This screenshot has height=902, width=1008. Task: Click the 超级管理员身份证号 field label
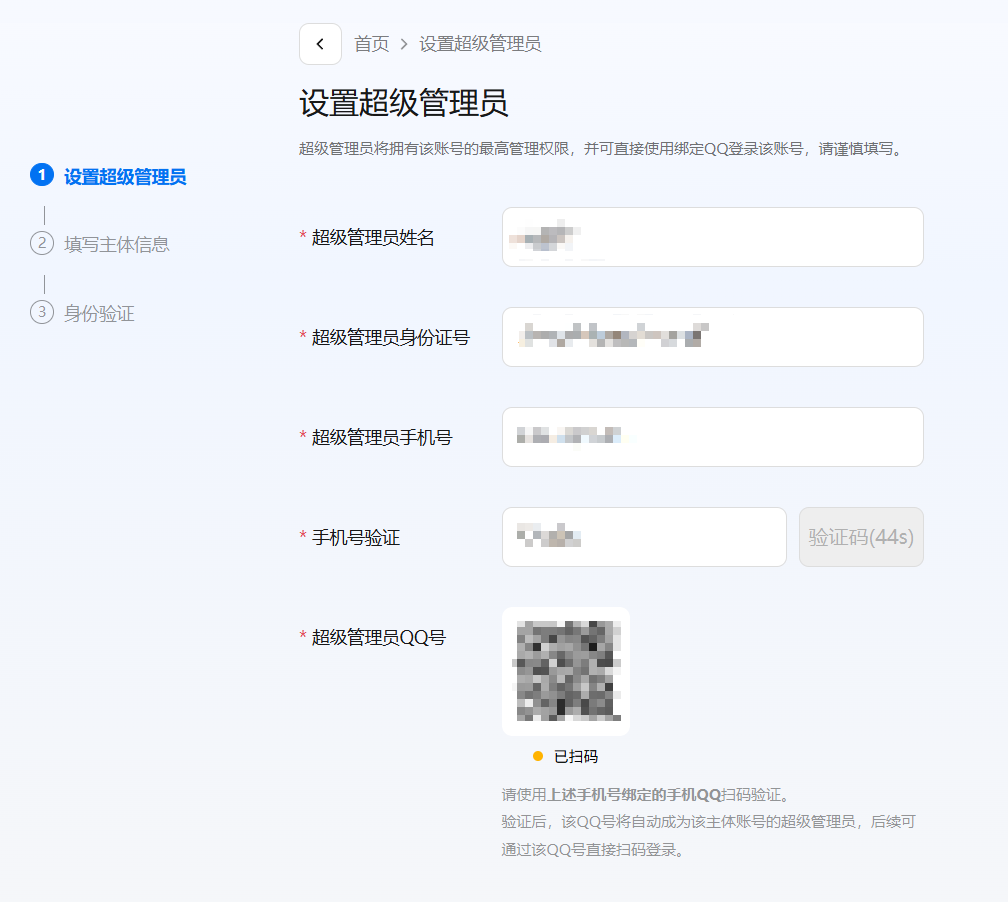point(391,337)
